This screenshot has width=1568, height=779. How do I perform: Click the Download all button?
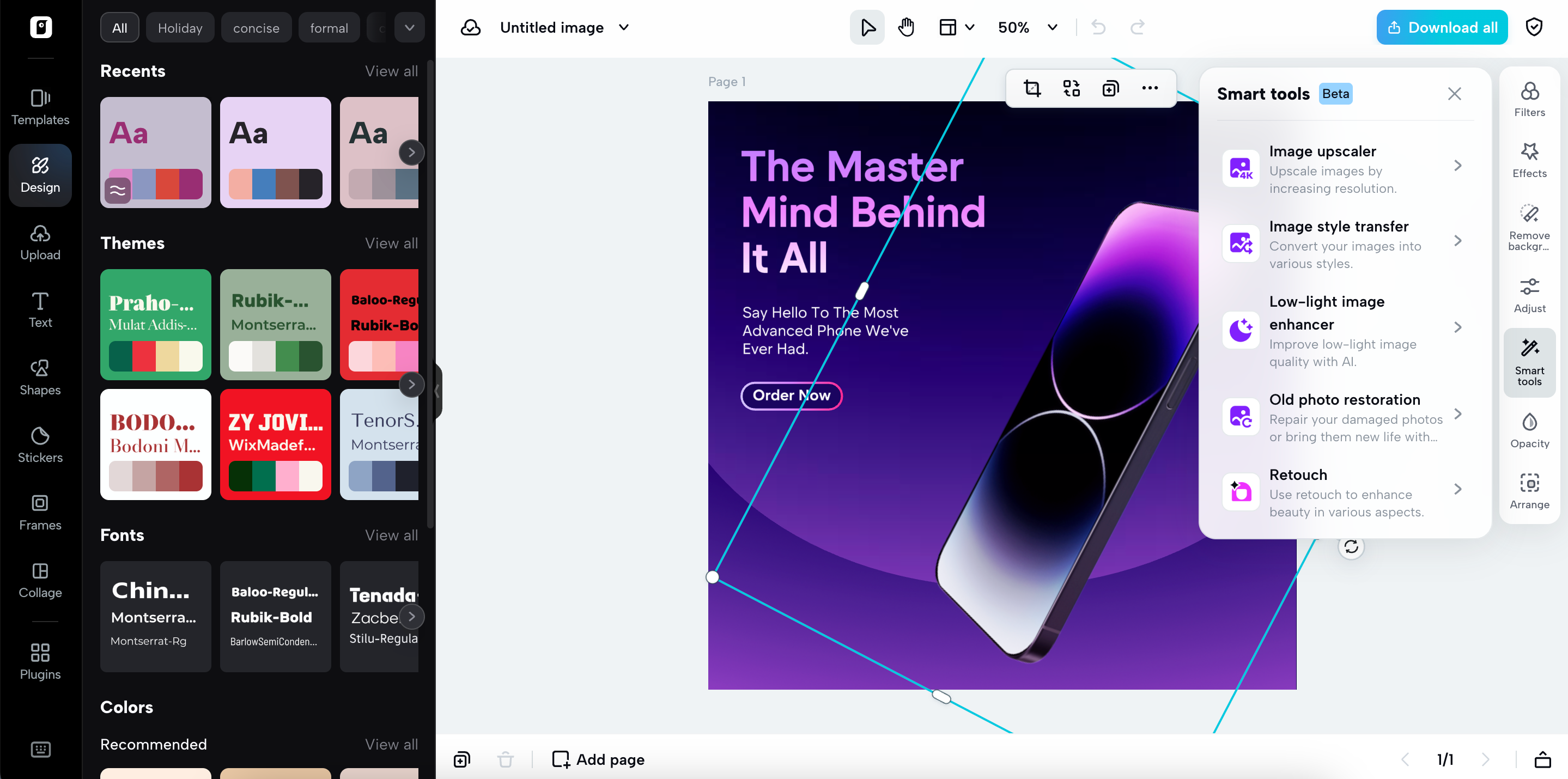(x=1442, y=27)
